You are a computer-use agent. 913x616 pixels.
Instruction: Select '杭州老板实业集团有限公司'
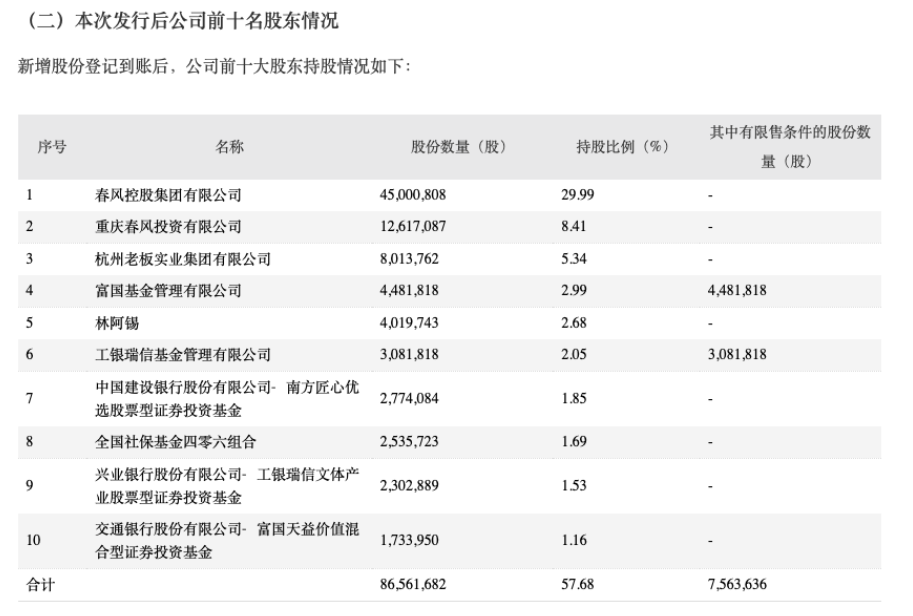point(183,259)
